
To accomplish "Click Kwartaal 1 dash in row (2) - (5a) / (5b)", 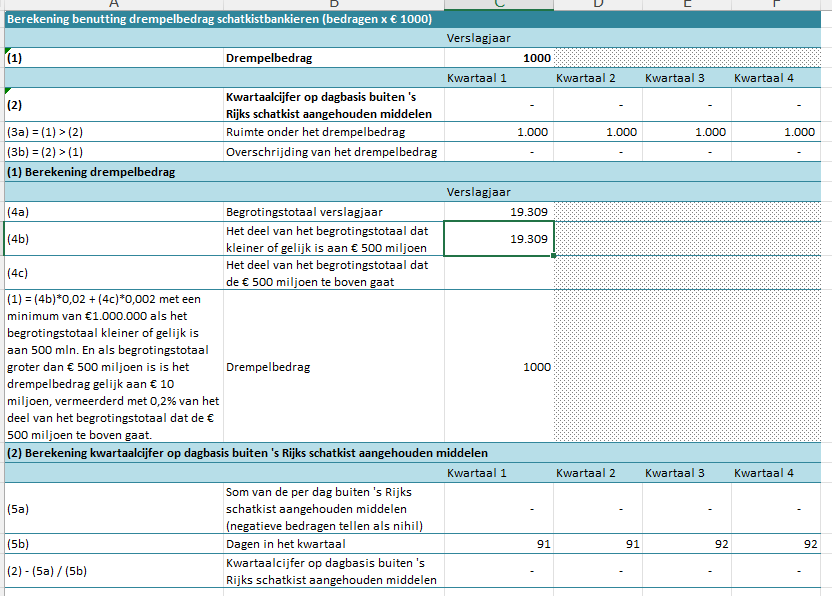I will point(499,571).
